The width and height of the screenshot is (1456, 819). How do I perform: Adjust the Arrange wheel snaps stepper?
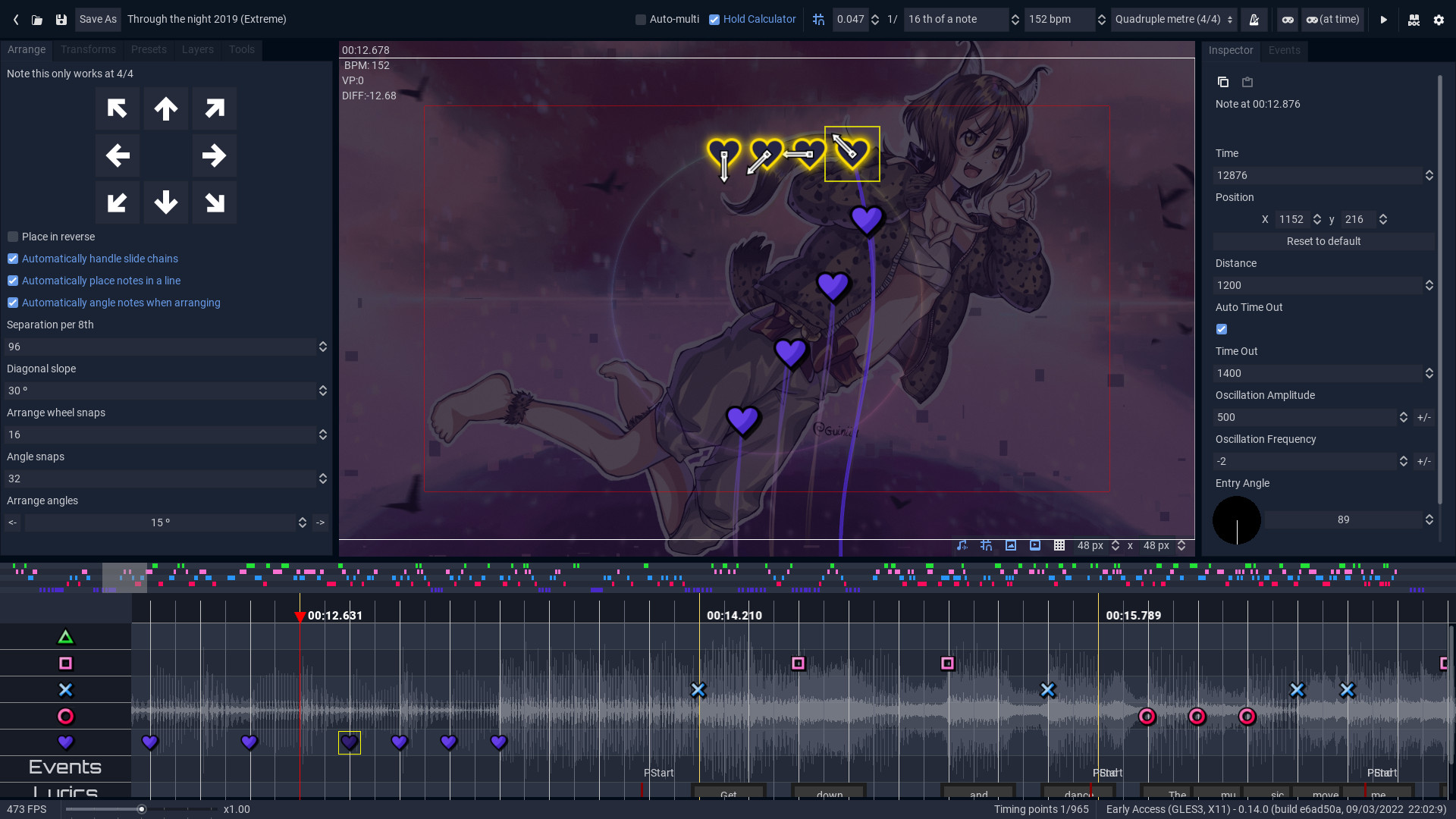[x=323, y=435]
